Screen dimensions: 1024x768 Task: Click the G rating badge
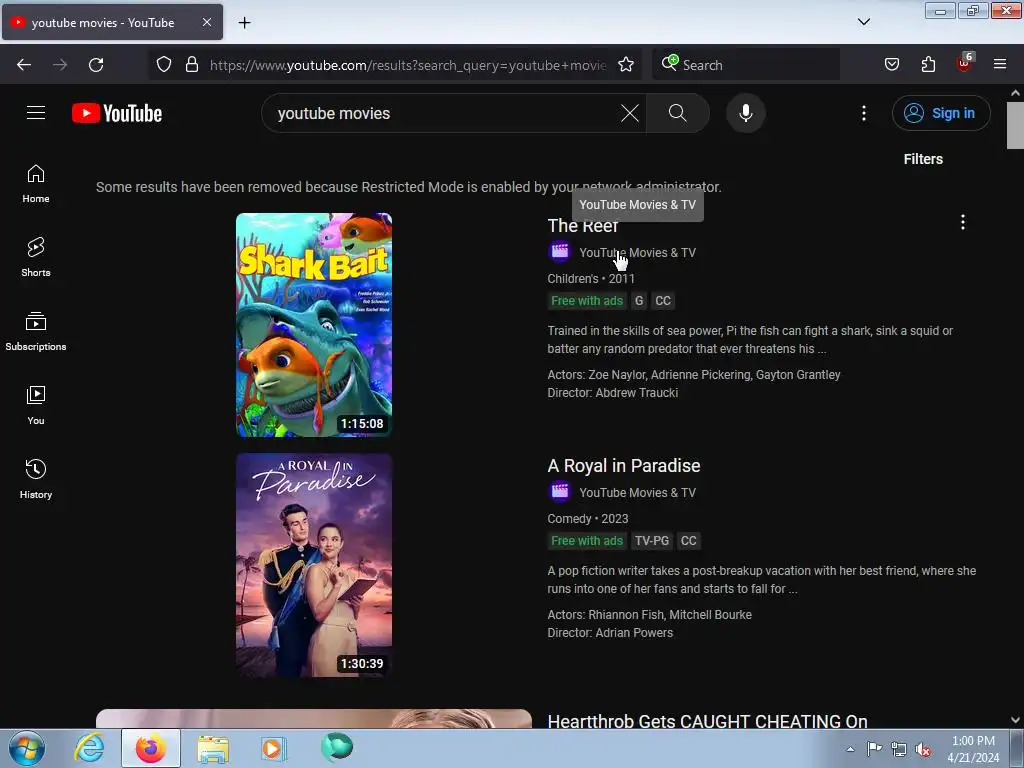coord(639,300)
